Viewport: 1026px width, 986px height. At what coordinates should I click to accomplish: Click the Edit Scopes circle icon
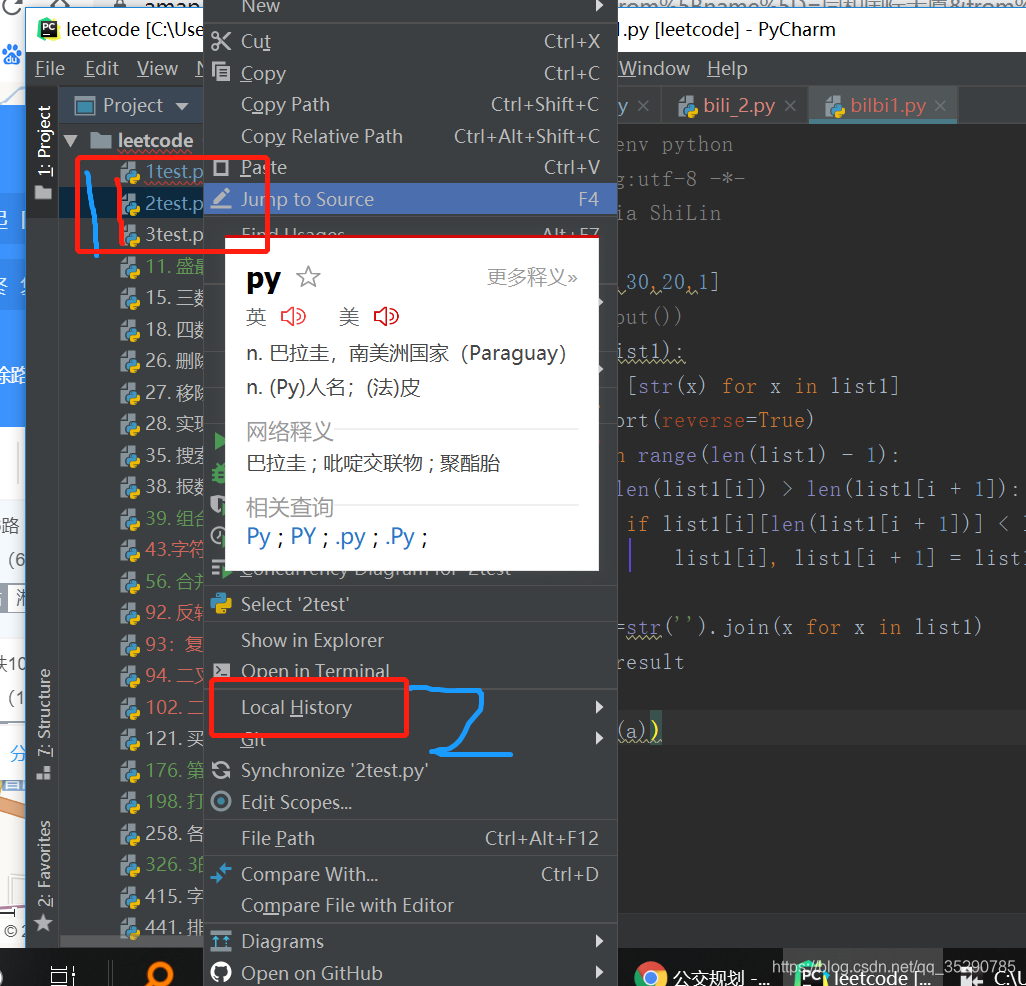[221, 801]
